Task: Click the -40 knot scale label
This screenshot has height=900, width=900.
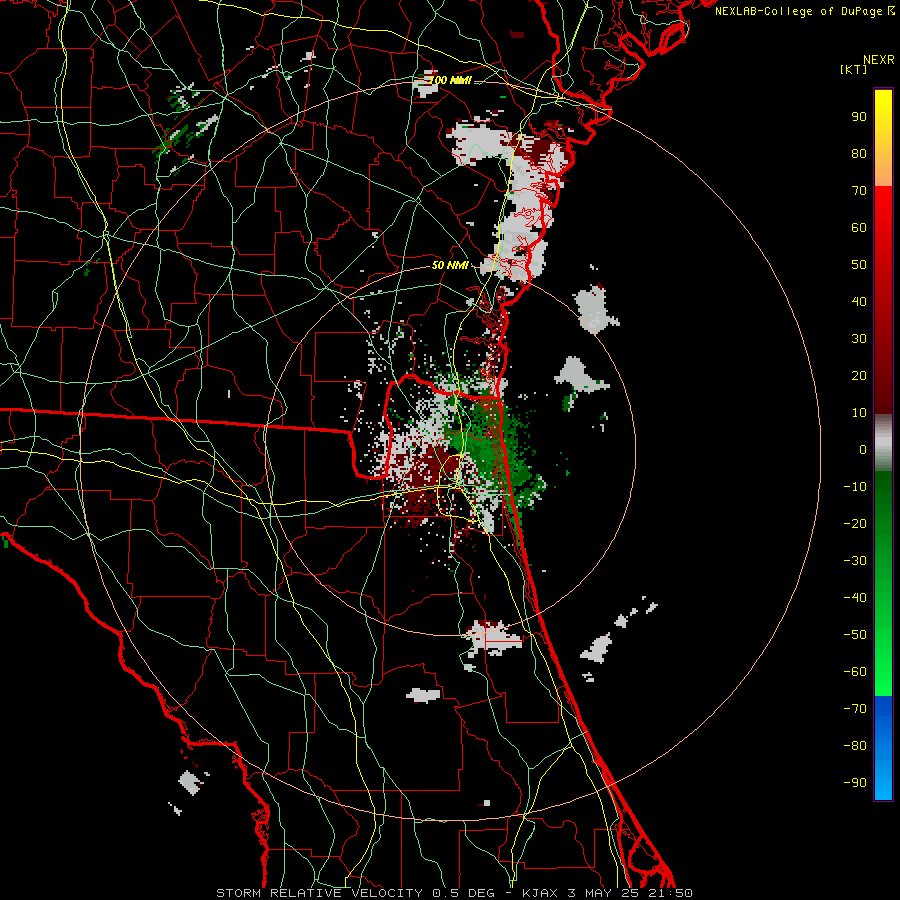Action: pyautogui.click(x=855, y=598)
